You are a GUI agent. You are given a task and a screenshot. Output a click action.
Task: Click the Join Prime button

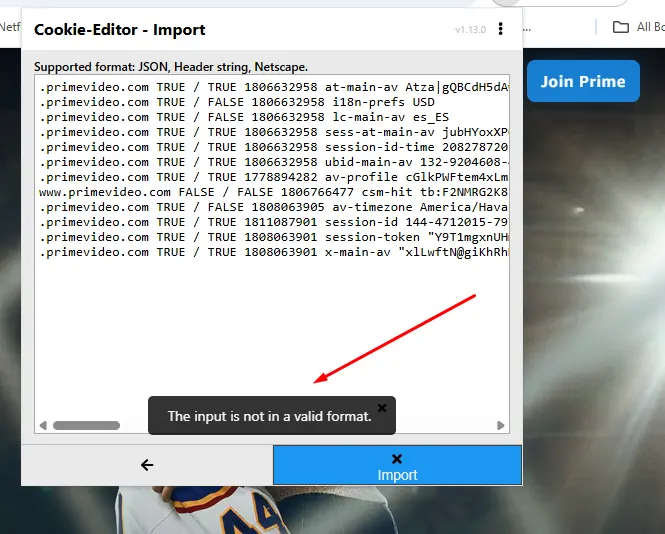pos(583,81)
